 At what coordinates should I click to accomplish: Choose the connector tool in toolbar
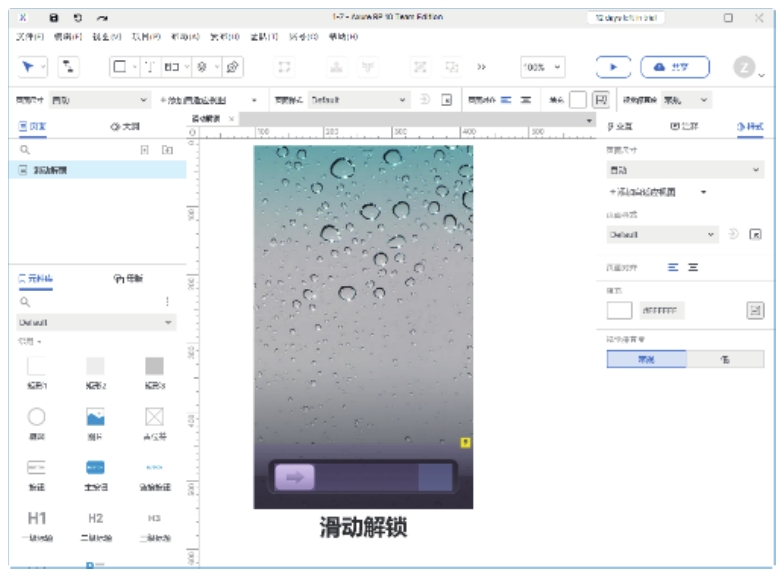pyautogui.click(x=68, y=66)
